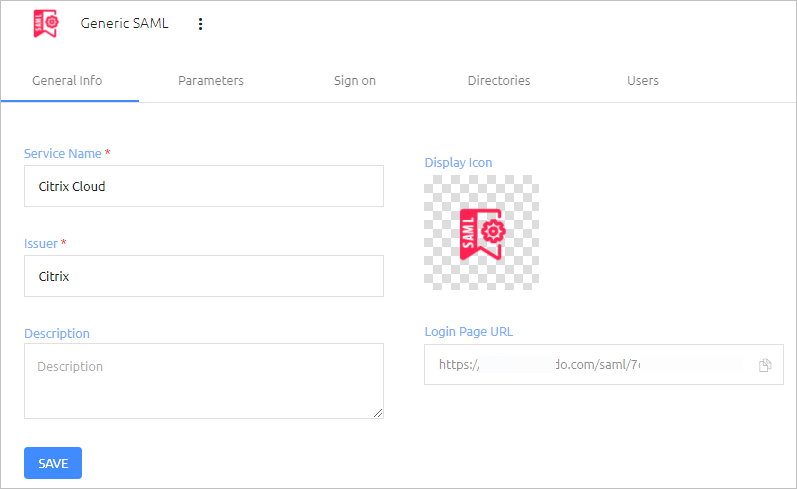This screenshot has width=797, height=489.
Task: Focus the Service Name field containing Citrix Cloud
Action: [x=204, y=186]
